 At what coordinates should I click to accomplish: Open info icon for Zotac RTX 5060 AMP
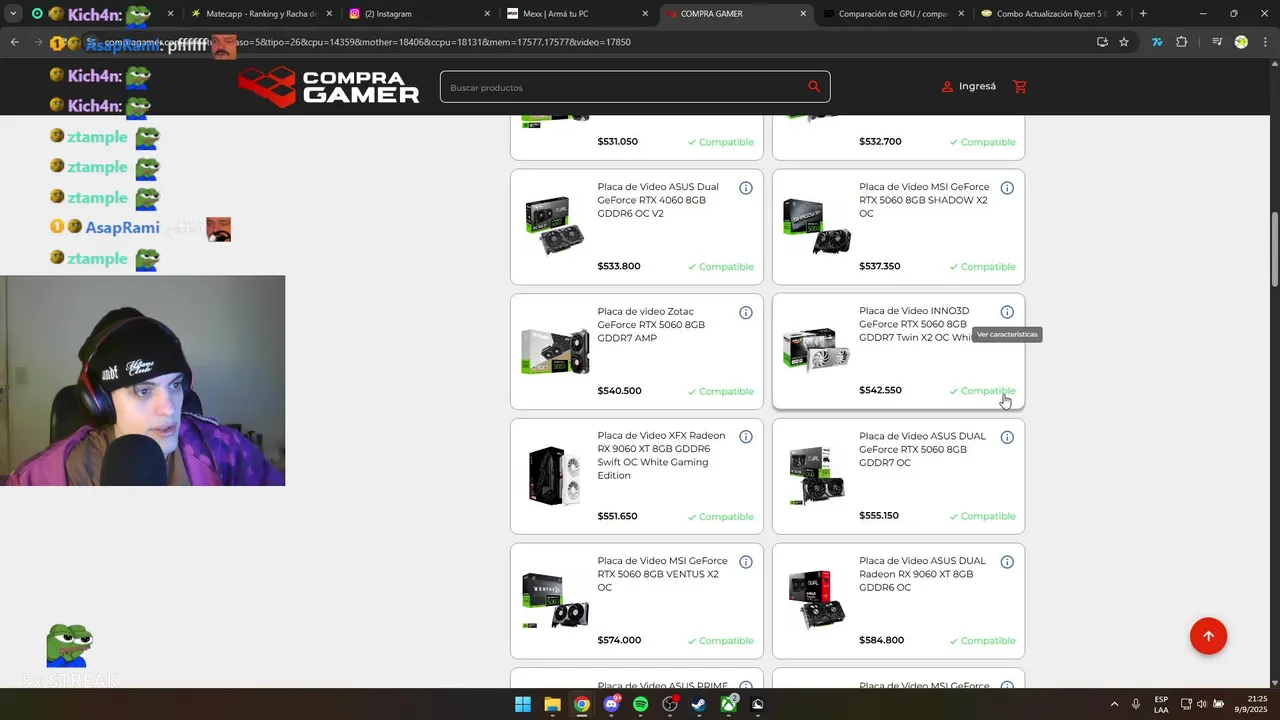[x=745, y=313]
